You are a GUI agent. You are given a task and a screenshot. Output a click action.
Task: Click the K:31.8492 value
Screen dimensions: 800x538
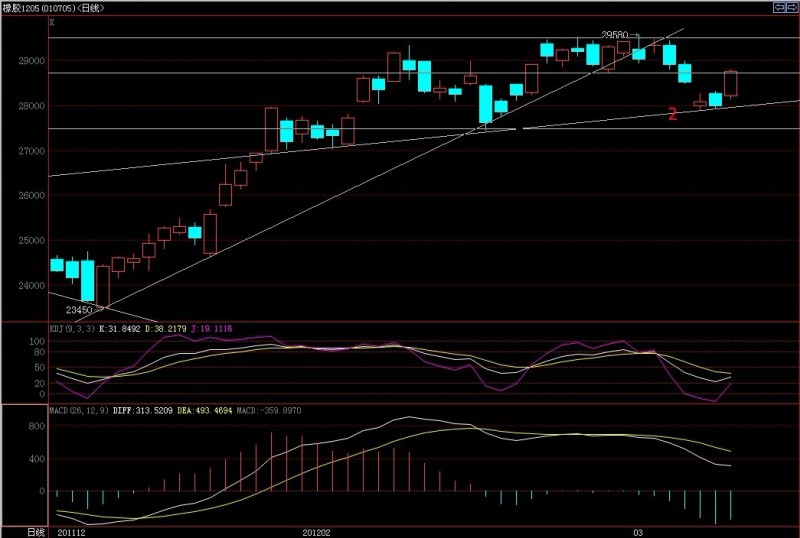(x=120, y=329)
